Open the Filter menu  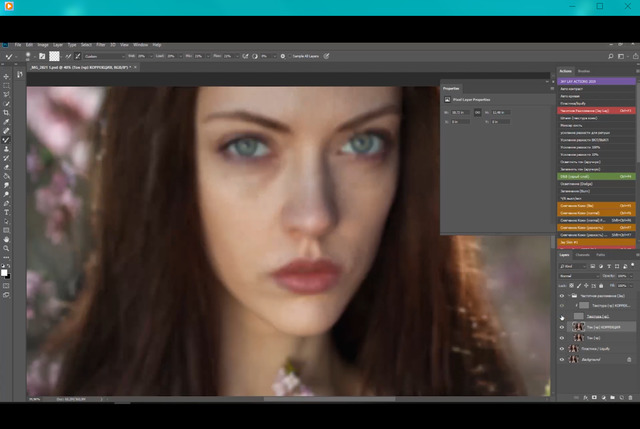(100, 45)
